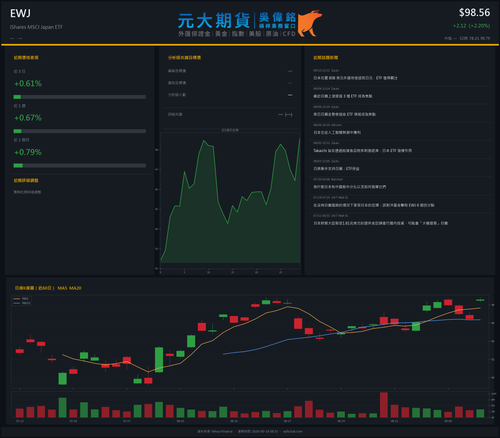Viewport: 500px width, 438px height.
Task: Click the 52-week range text under the price
Action: pyautogui.click(x=475, y=38)
